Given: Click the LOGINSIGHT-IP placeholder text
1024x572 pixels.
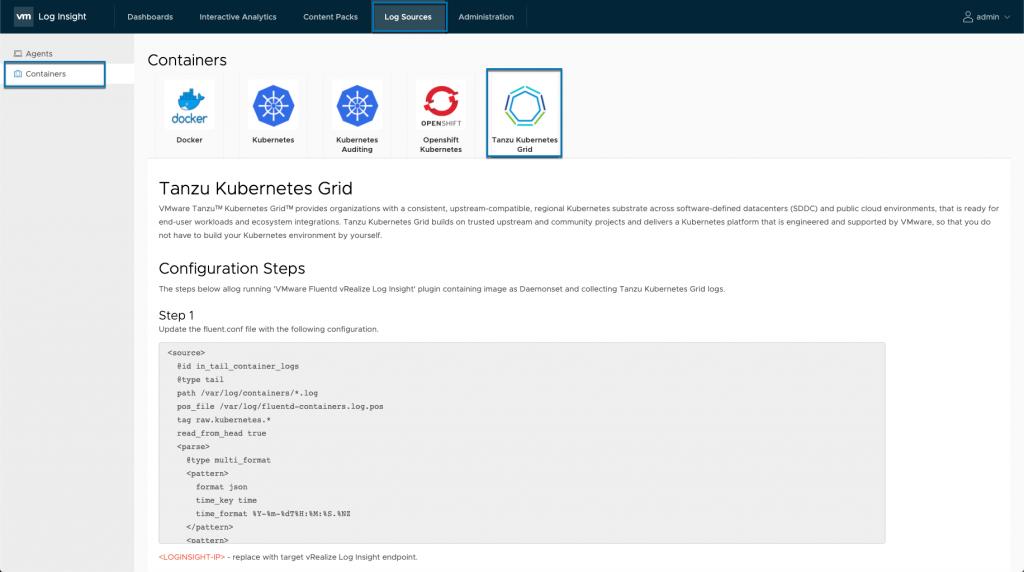Looking at the screenshot, I should [191, 557].
